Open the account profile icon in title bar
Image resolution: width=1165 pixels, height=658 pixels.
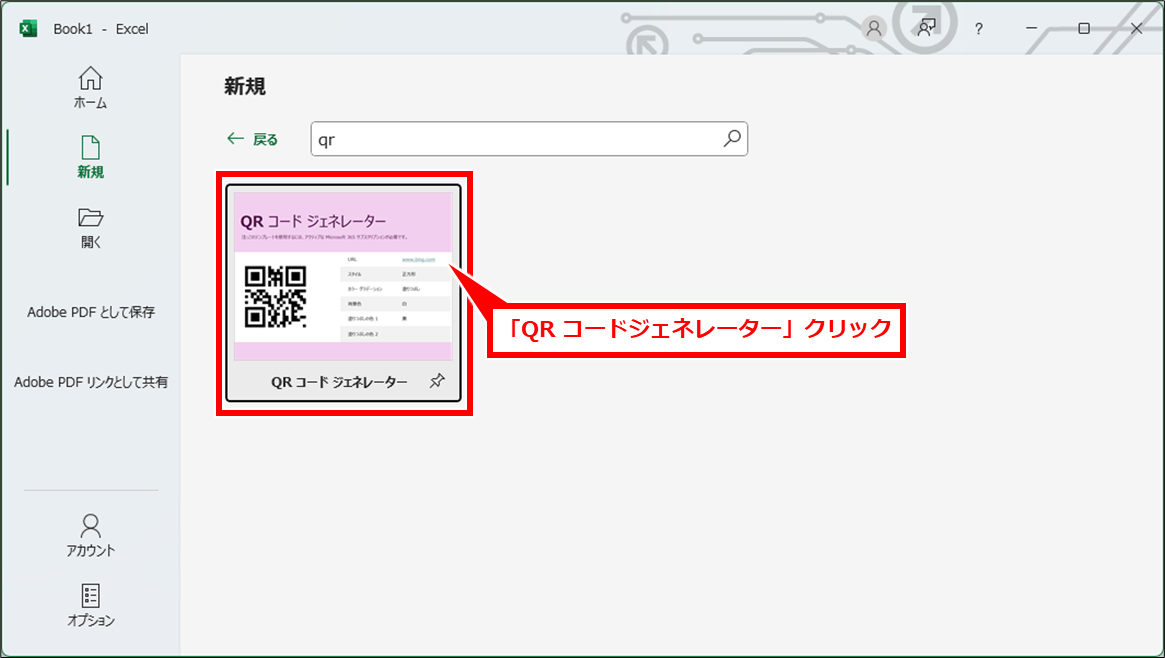click(x=874, y=28)
